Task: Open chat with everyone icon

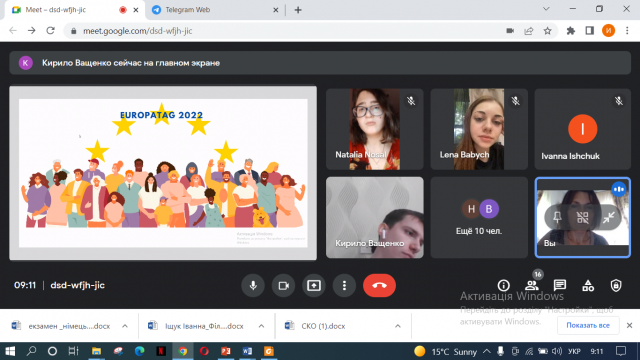Action: pos(560,285)
